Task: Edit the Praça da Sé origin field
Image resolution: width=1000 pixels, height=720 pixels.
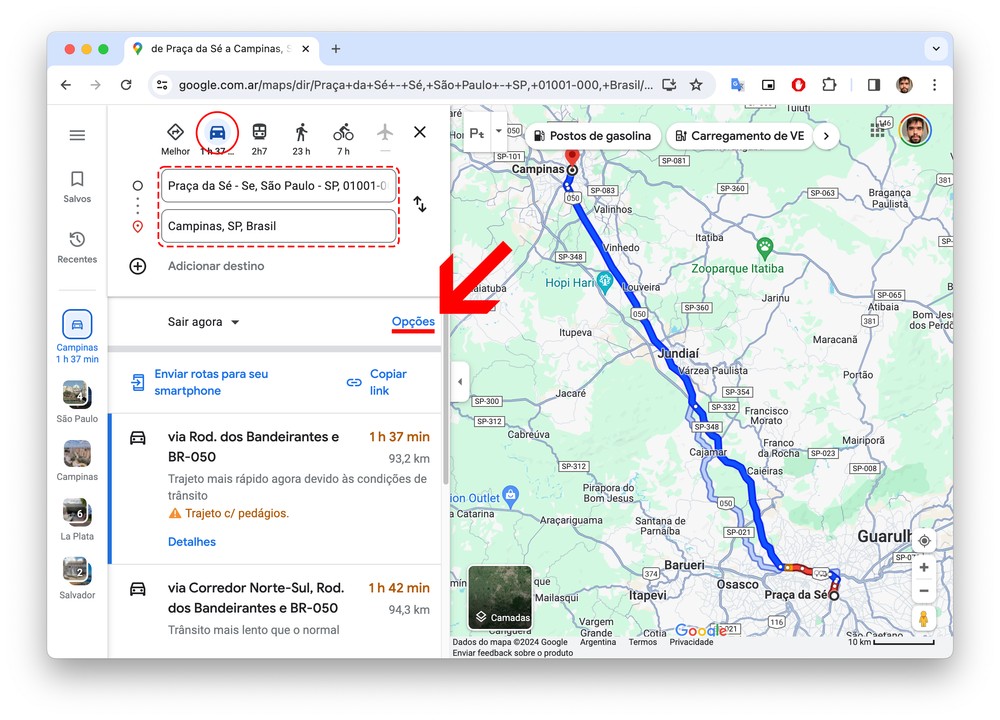Action: coord(278,186)
